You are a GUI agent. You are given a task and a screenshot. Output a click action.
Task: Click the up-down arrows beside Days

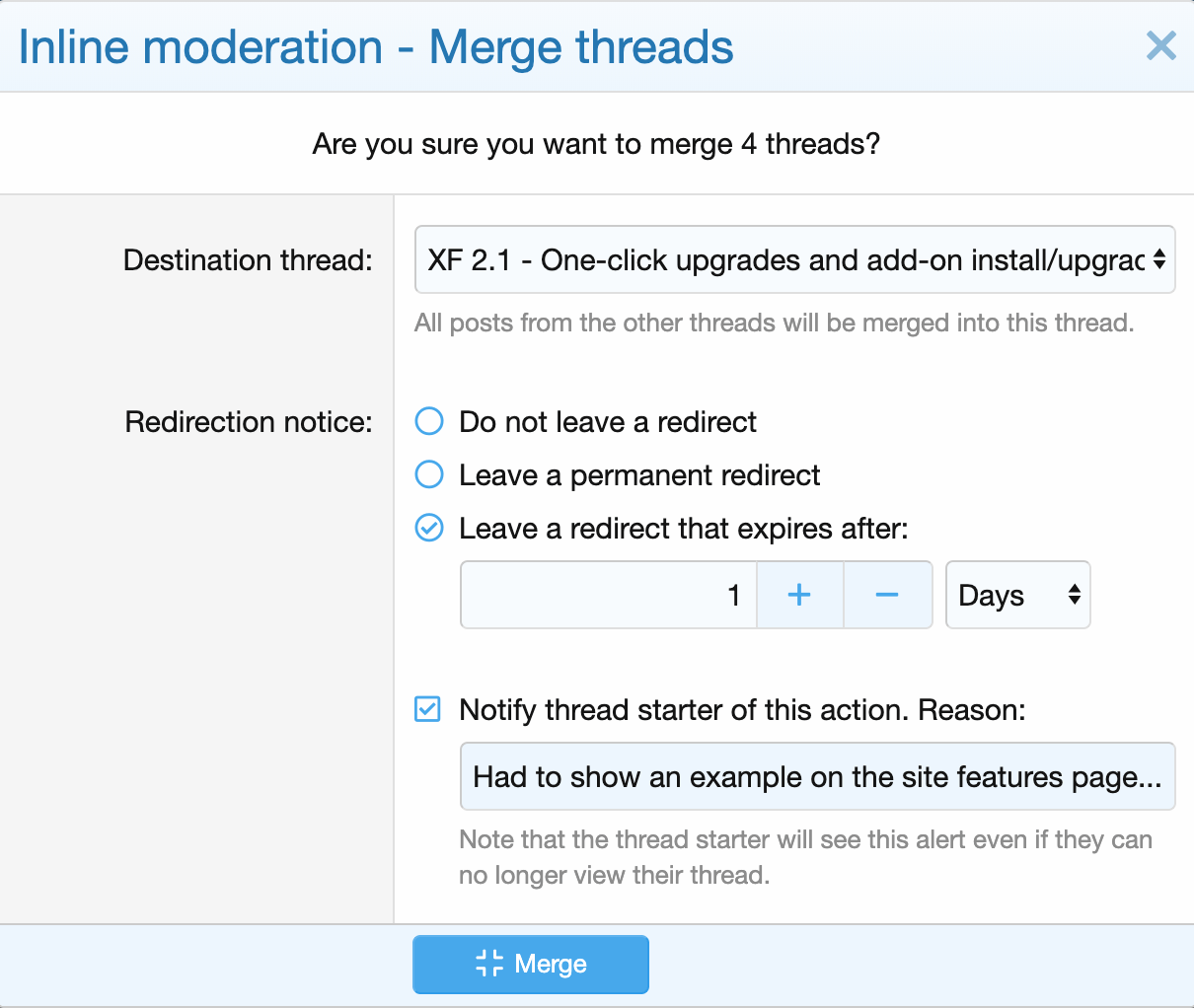1074,595
